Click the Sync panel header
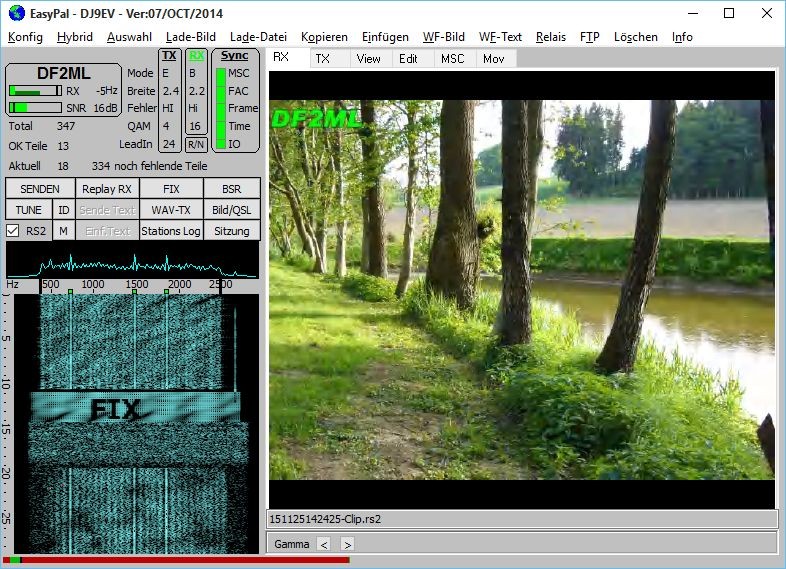Screen dimensions: 786x569 pos(235,55)
